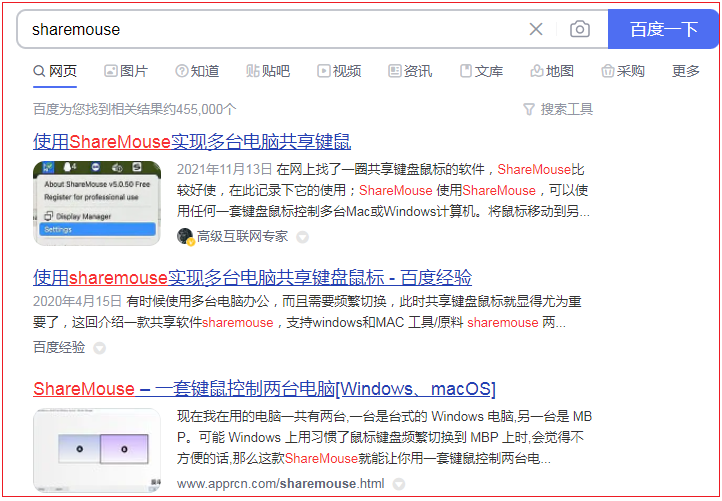Click the two-monitor layout thumbnail
This screenshot has height=501, width=722.
pyautogui.click(x=97, y=450)
